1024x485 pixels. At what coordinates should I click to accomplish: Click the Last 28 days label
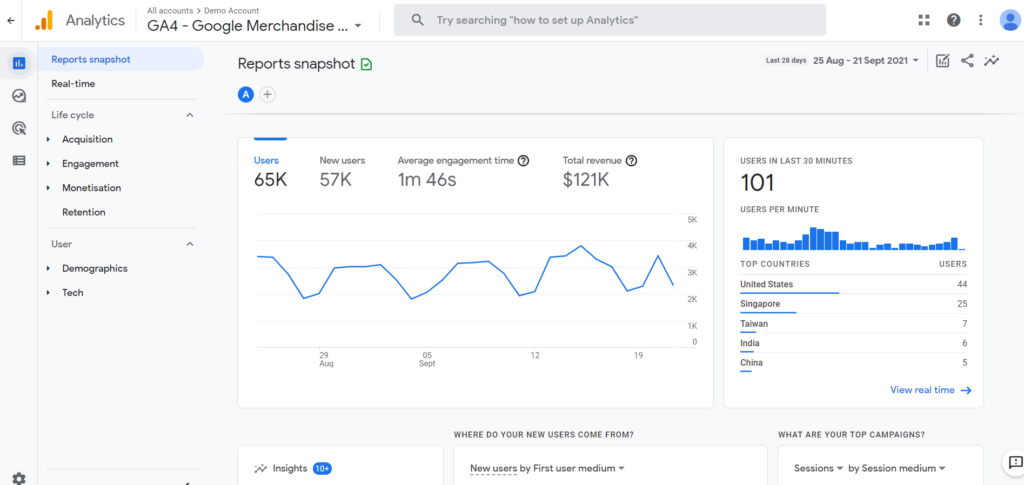(786, 61)
